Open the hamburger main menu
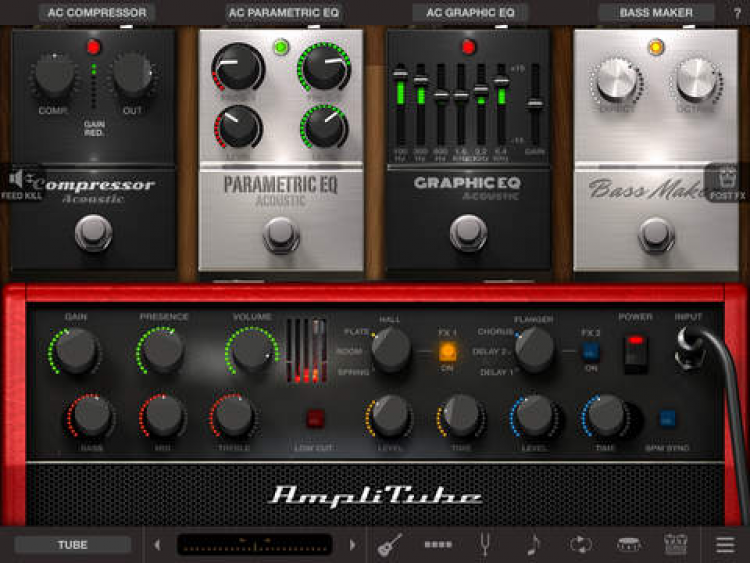This screenshot has height=563, width=750. click(725, 545)
